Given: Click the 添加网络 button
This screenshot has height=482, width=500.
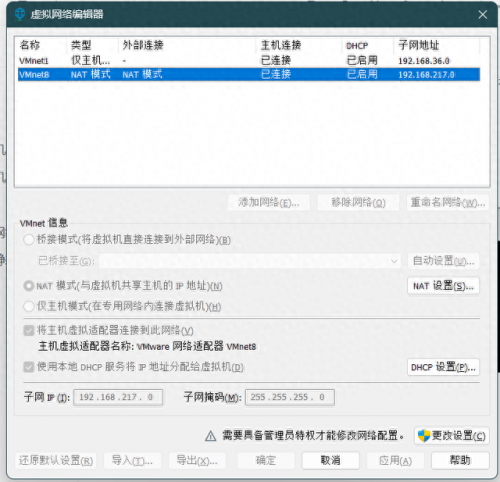Looking at the screenshot, I should [269, 202].
